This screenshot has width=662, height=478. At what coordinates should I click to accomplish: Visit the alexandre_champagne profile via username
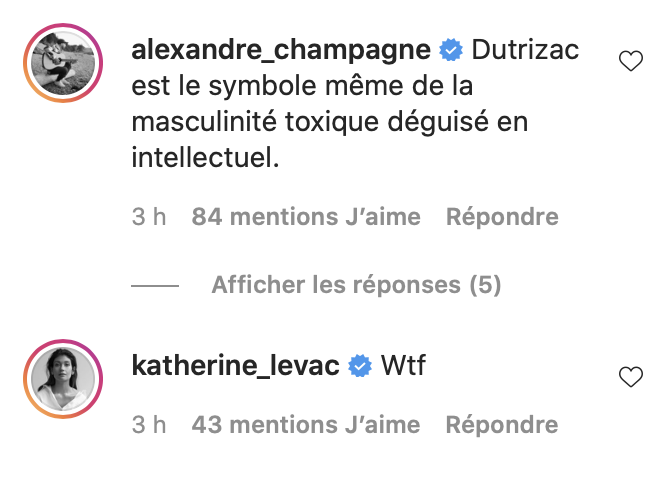click(281, 50)
